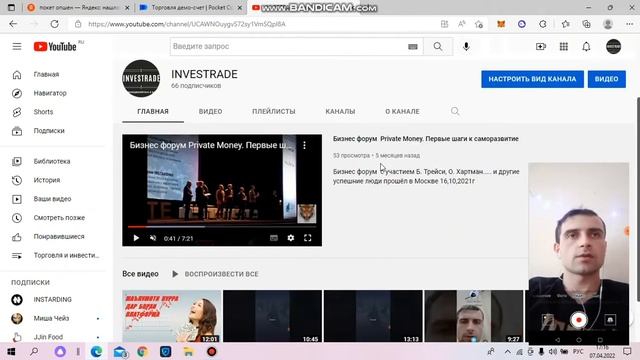Switch to the ПЛЕЙЛИСТЫ tab
Screen dimensions: 640x360
[273, 111]
